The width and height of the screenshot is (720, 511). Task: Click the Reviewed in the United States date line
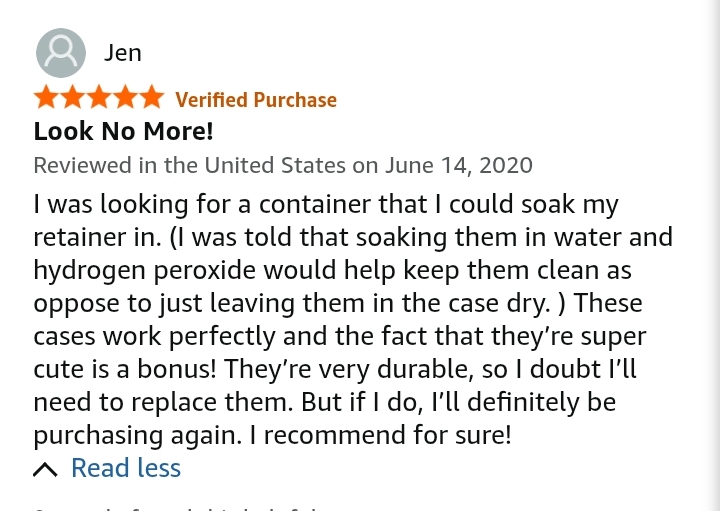click(283, 165)
